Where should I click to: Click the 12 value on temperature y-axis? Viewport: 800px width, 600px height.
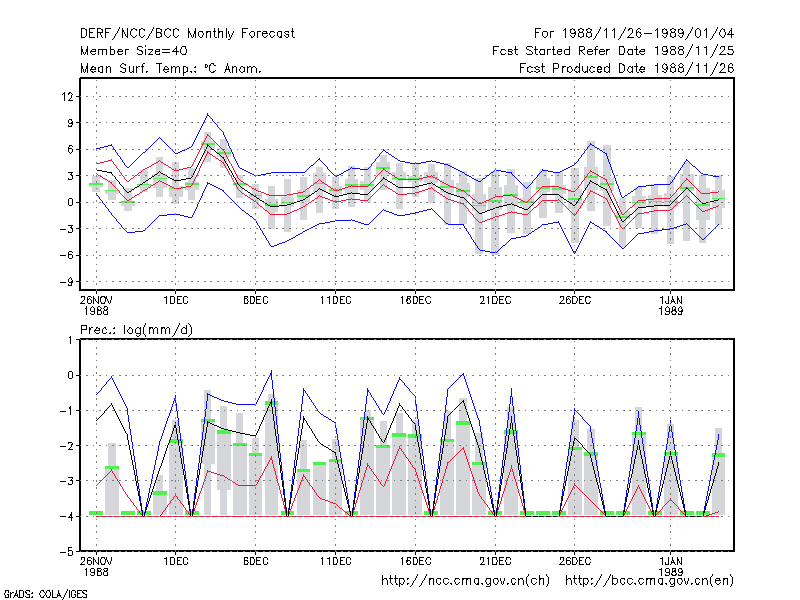pyautogui.click(x=67, y=96)
